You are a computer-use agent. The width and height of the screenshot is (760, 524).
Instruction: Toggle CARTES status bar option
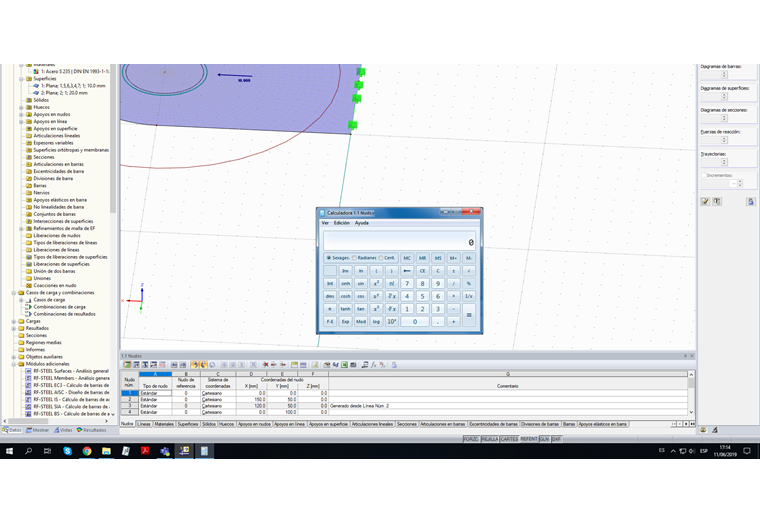pos(509,439)
